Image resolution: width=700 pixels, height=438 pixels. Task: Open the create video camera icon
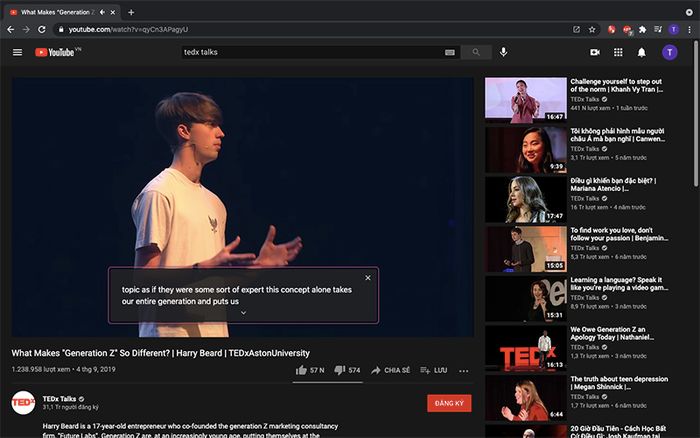595,52
